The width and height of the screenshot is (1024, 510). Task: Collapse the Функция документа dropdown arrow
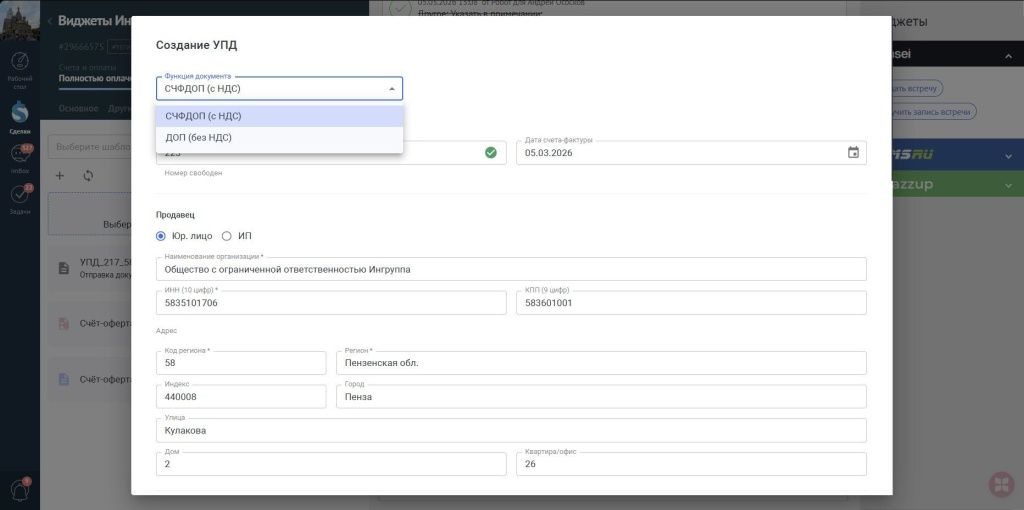(x=392, y=89)
